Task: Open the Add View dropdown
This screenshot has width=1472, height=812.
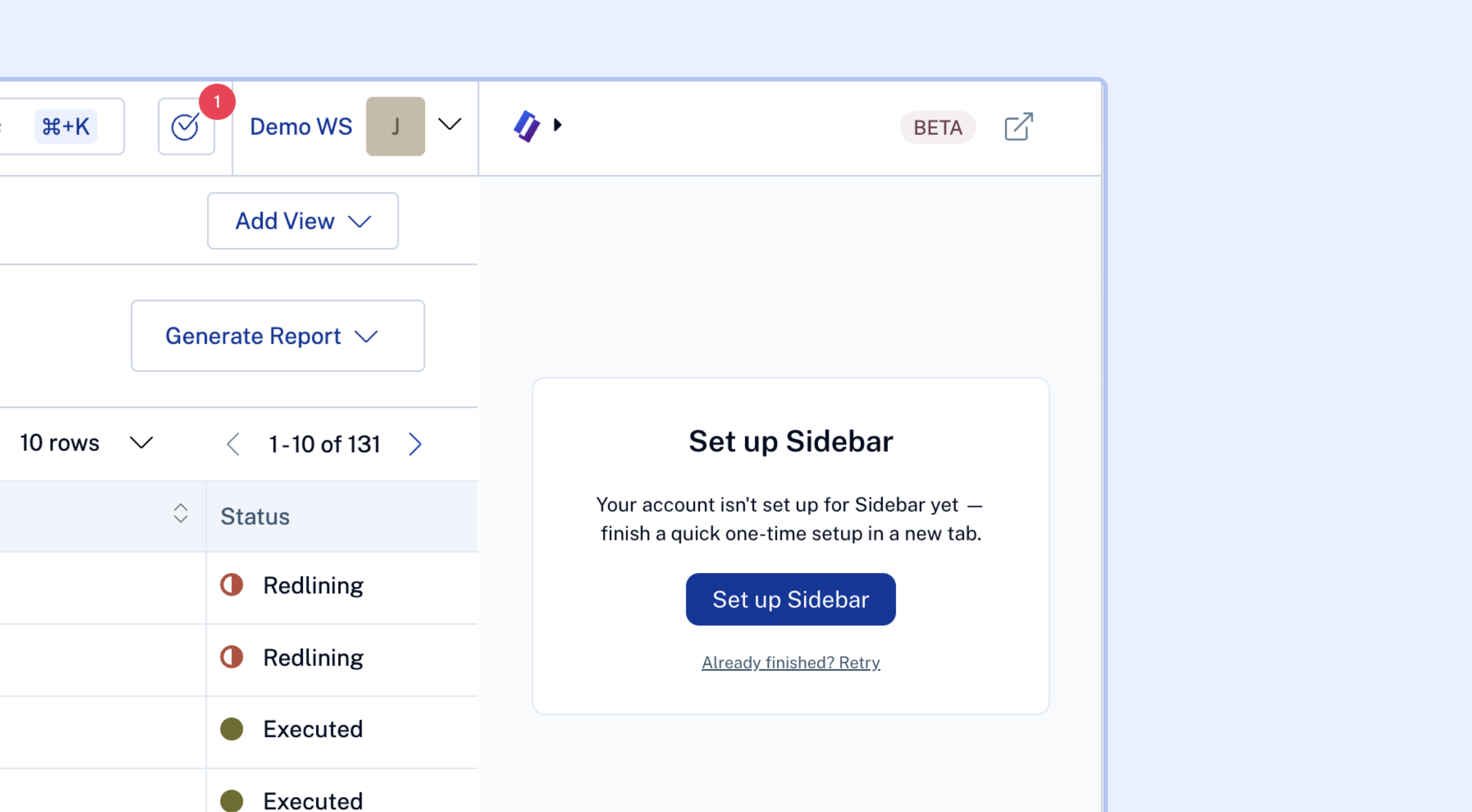Action: click(x=303, y=221)
